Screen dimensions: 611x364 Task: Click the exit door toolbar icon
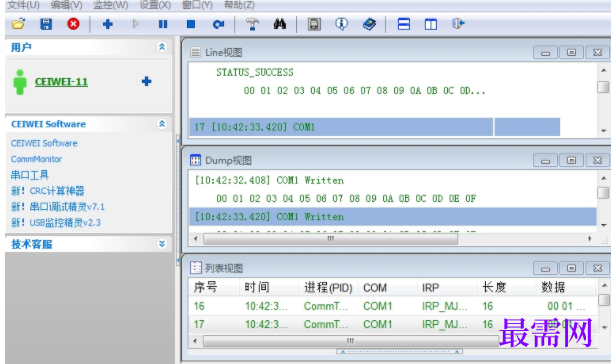458,24
